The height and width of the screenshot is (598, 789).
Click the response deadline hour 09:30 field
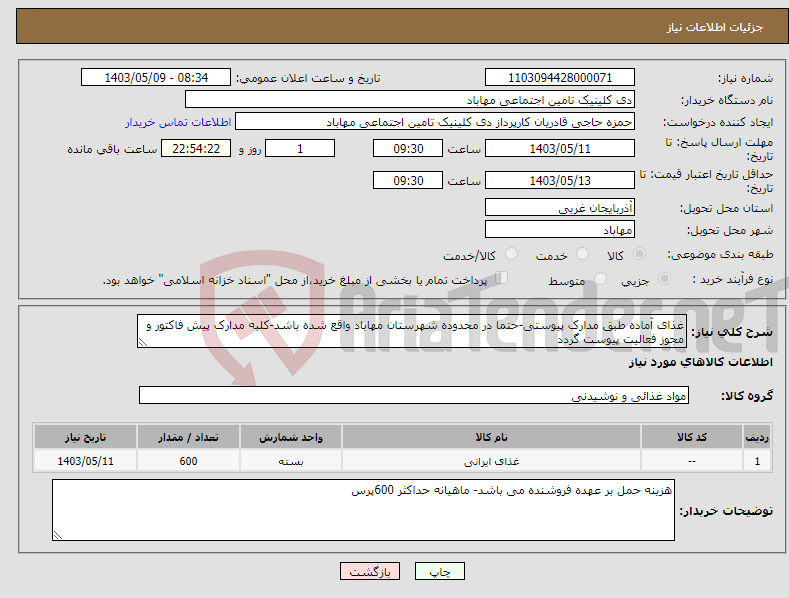[x=408, y=148]
